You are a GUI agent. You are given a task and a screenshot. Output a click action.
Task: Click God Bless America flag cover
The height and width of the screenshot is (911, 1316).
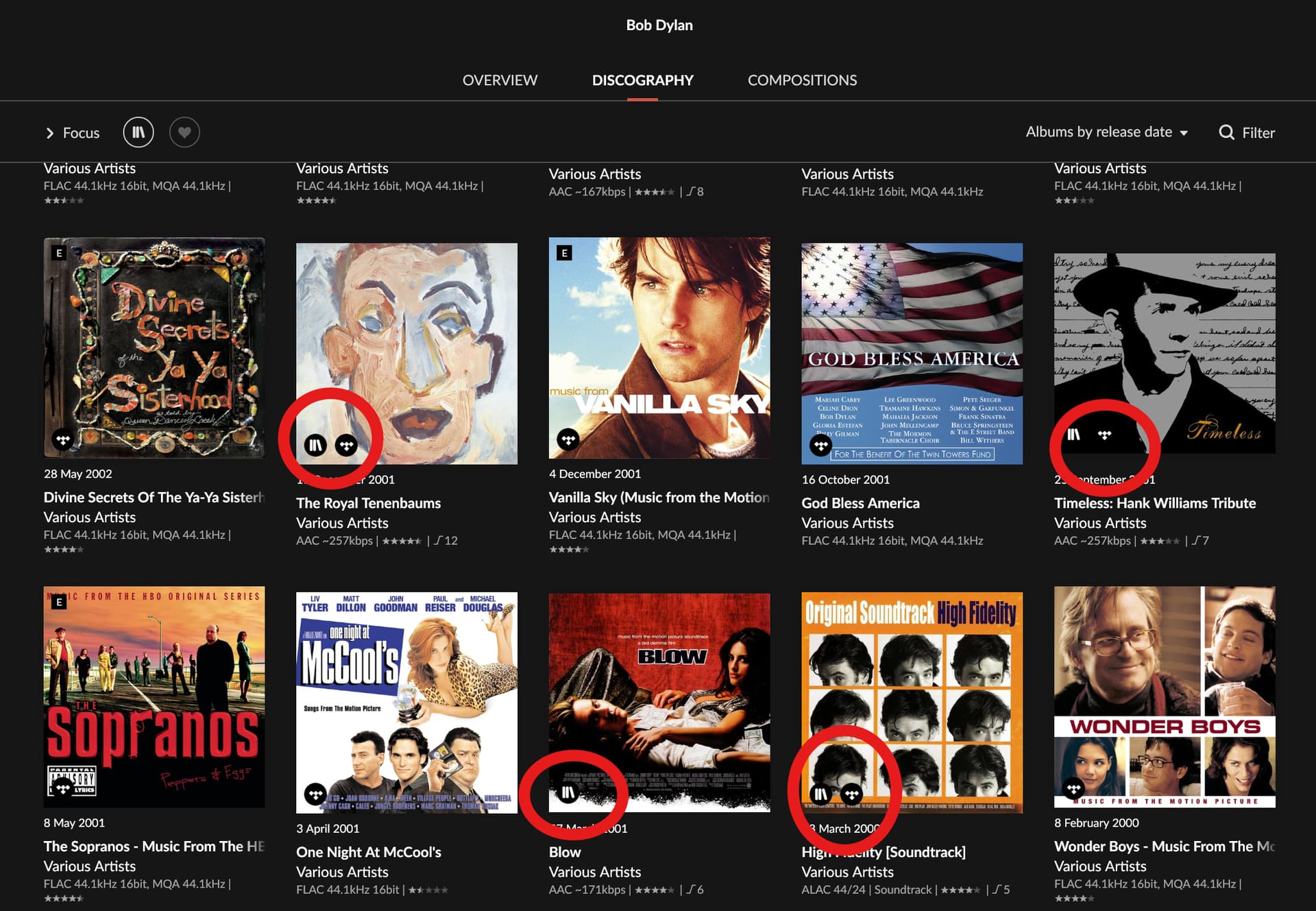[x=912, y=353]
